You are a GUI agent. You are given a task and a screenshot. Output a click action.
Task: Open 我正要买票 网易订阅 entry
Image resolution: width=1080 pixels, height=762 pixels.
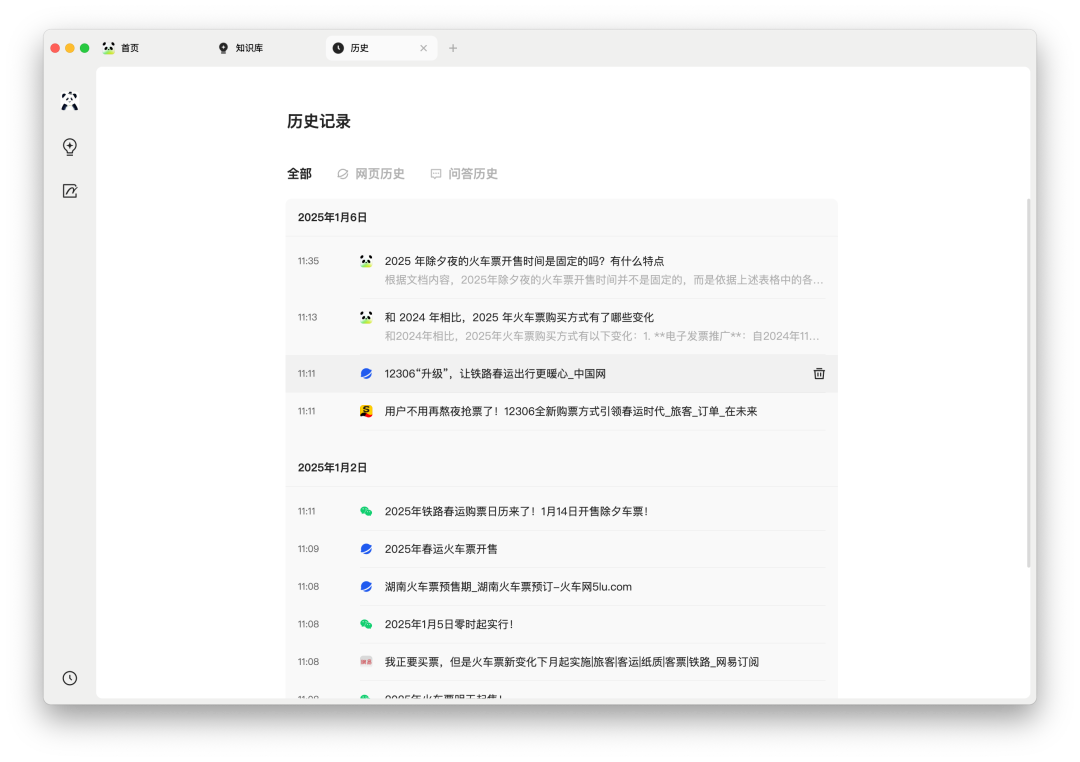tap(571, 662)
